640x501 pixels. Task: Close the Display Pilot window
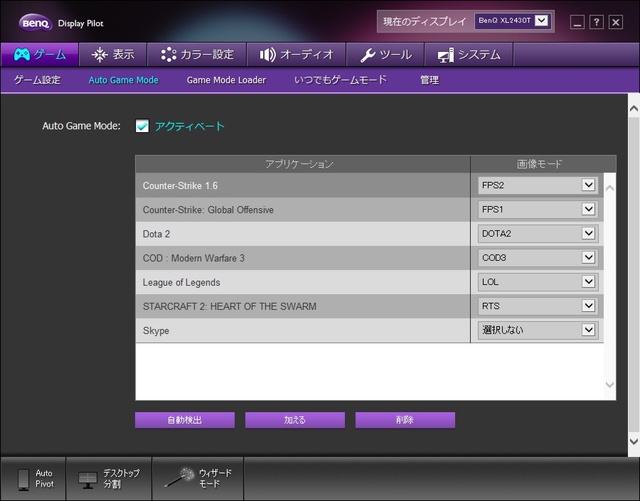point(616,22)
